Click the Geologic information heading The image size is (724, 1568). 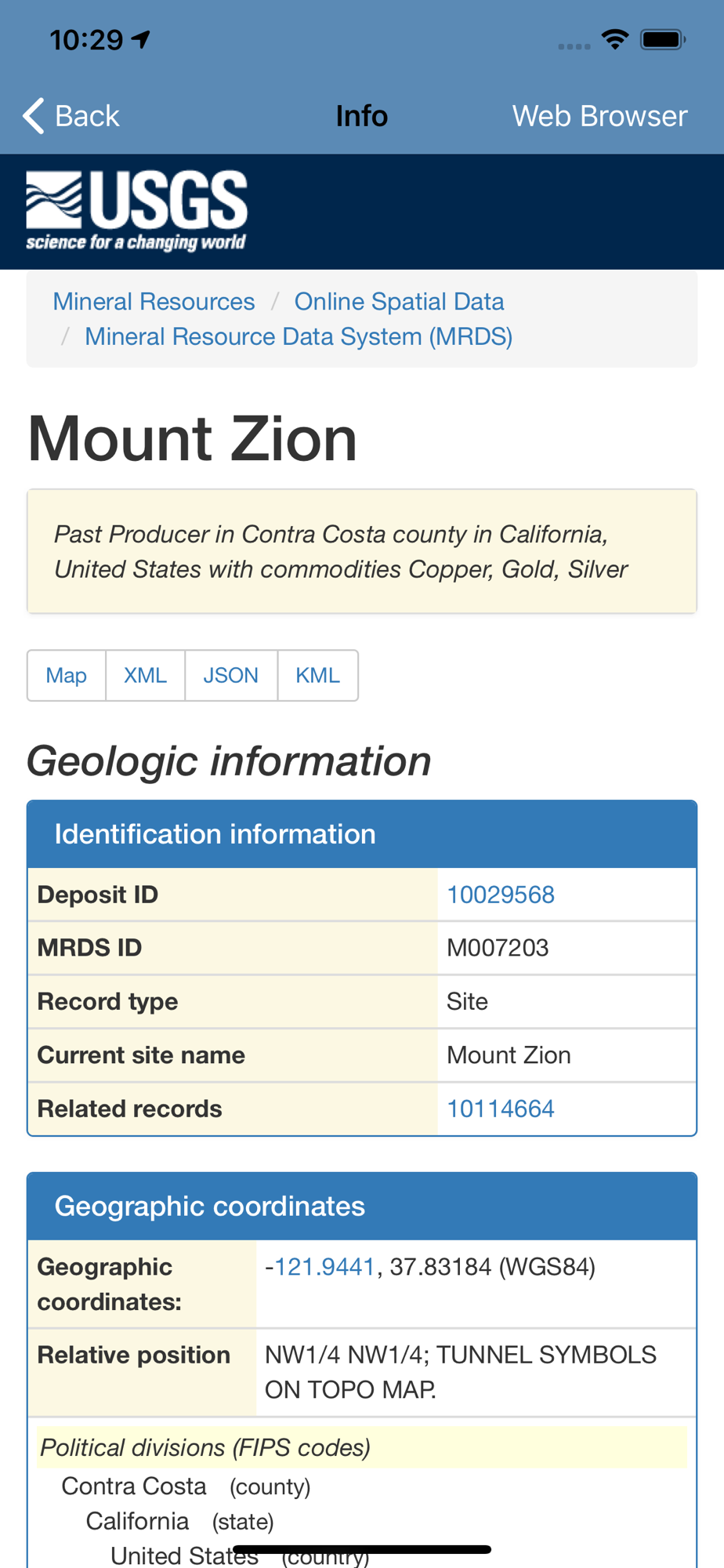tap(229, 761)
